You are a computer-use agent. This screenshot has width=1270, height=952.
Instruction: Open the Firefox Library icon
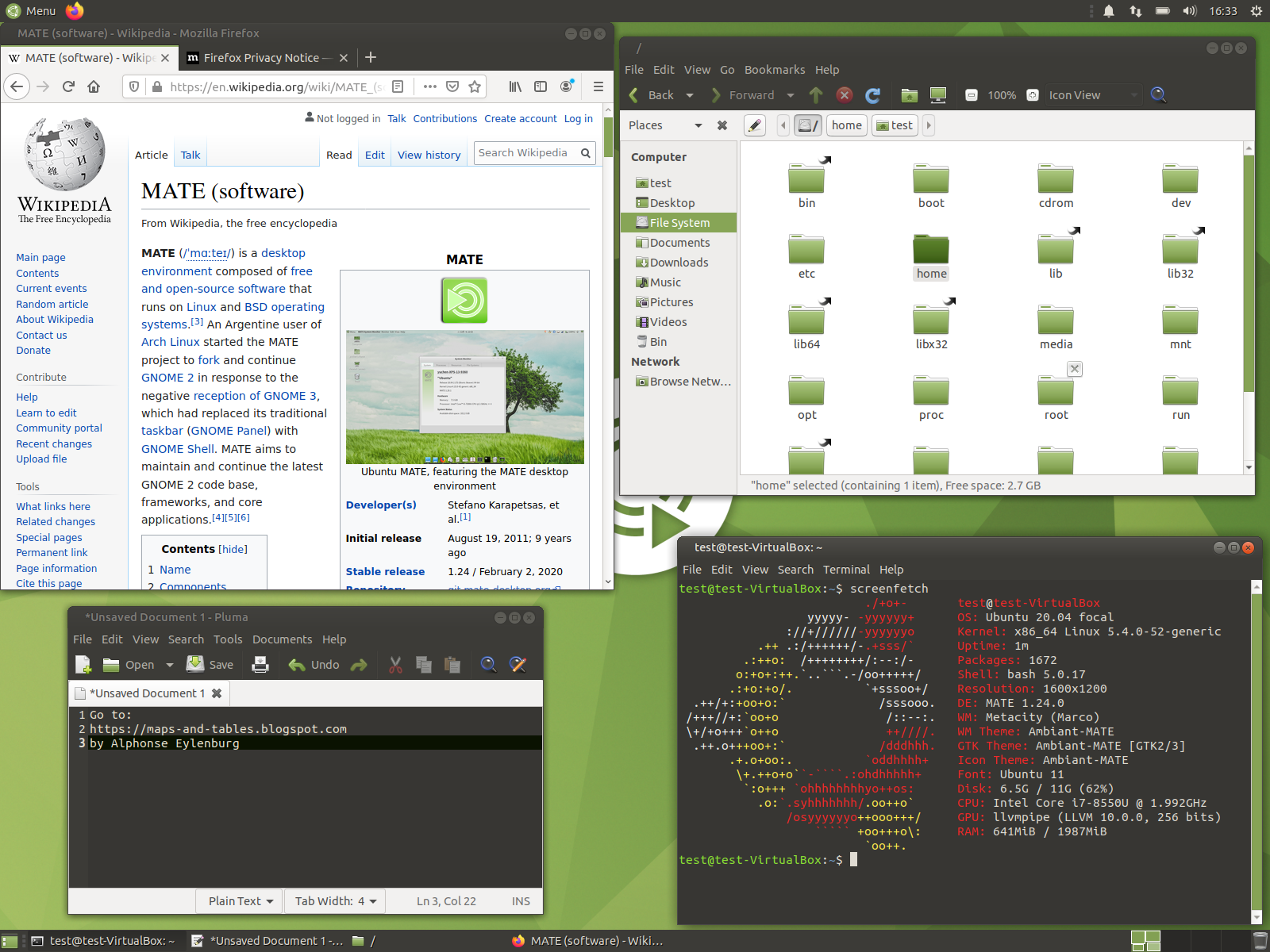[515, 86]
